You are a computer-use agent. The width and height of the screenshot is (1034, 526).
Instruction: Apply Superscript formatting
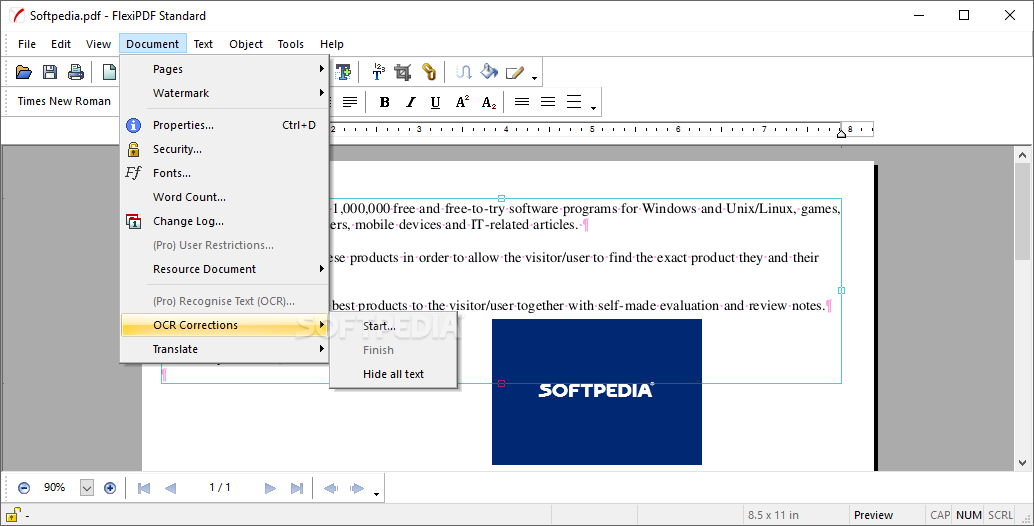462,102
